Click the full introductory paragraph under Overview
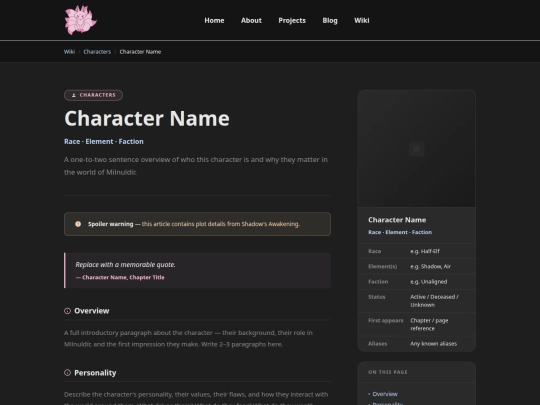 (188, 339)
